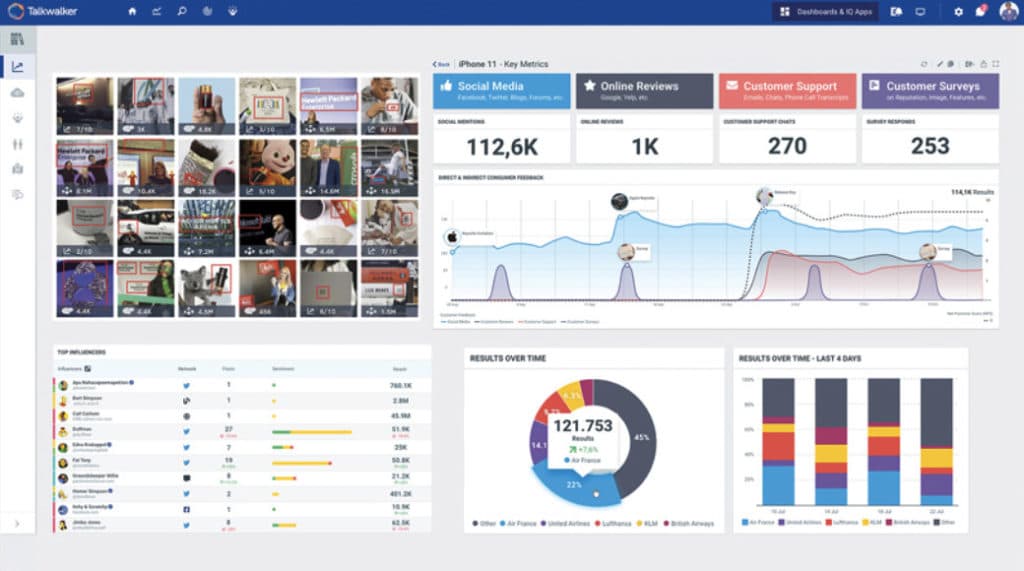Select the Customer Surveys tab
The width and height of the screenshot is (1024, 571).
click(931, 91)
